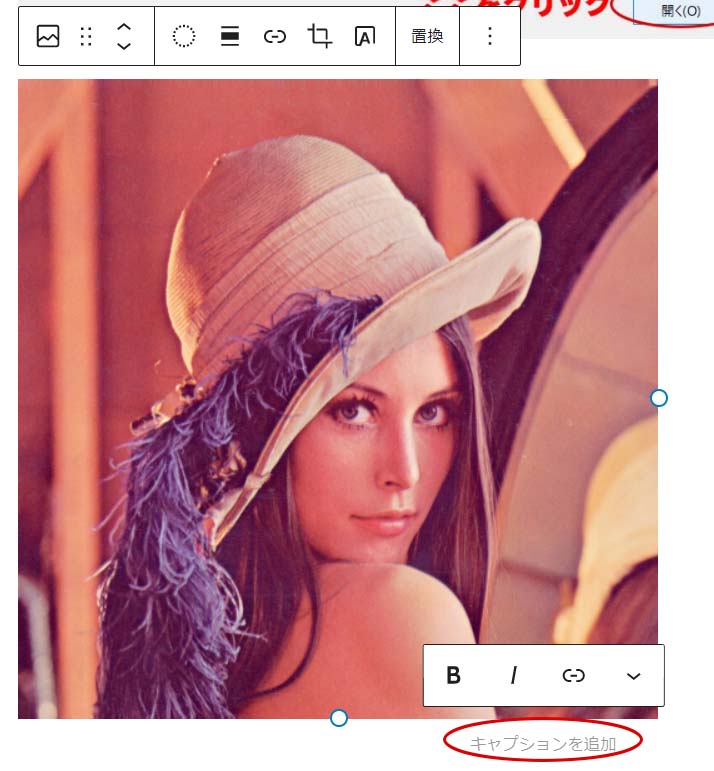Add text over the image
714x771 pixels.
(365, 37)
